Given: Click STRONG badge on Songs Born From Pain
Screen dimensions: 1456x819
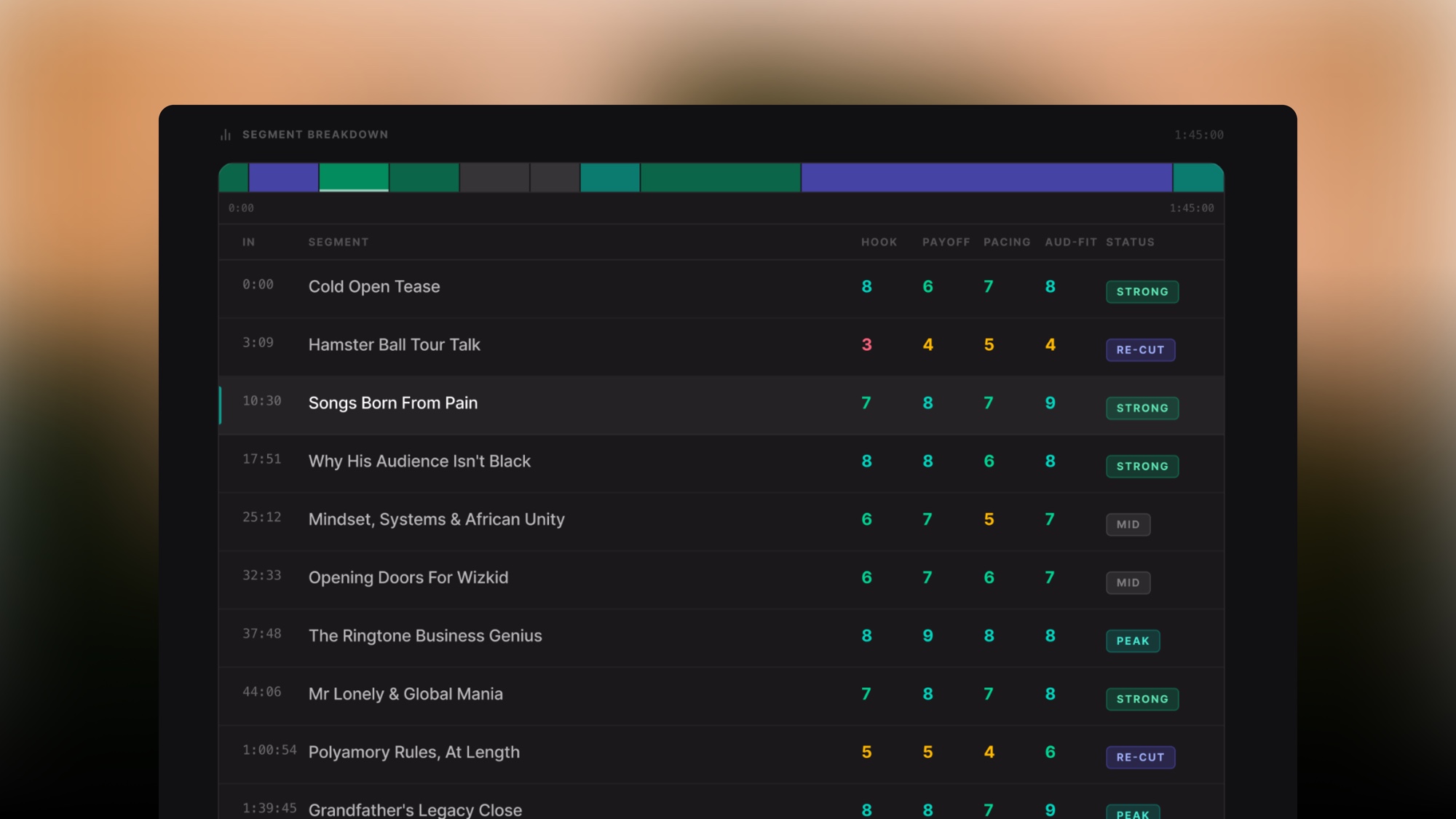Looking at the screenshot, I should coord(1142,408).
